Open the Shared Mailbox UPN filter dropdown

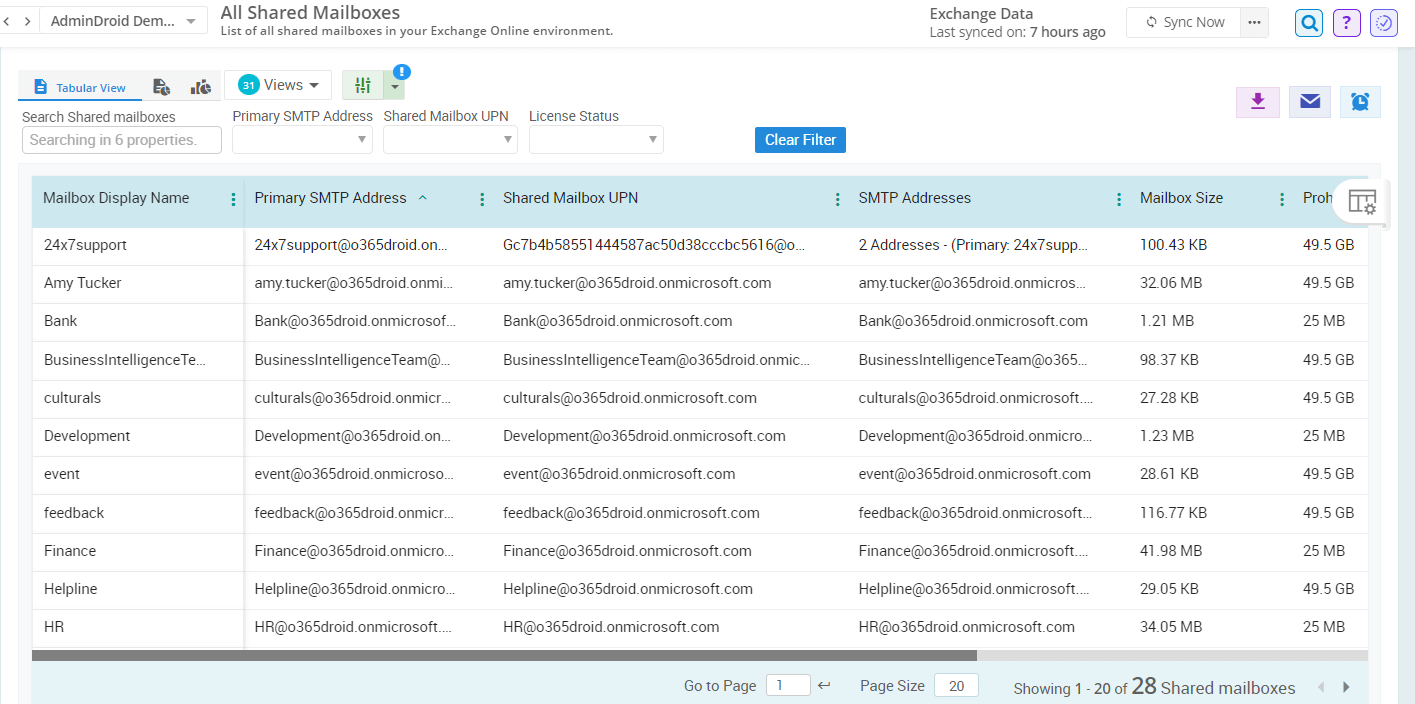(x=450, y=140)
